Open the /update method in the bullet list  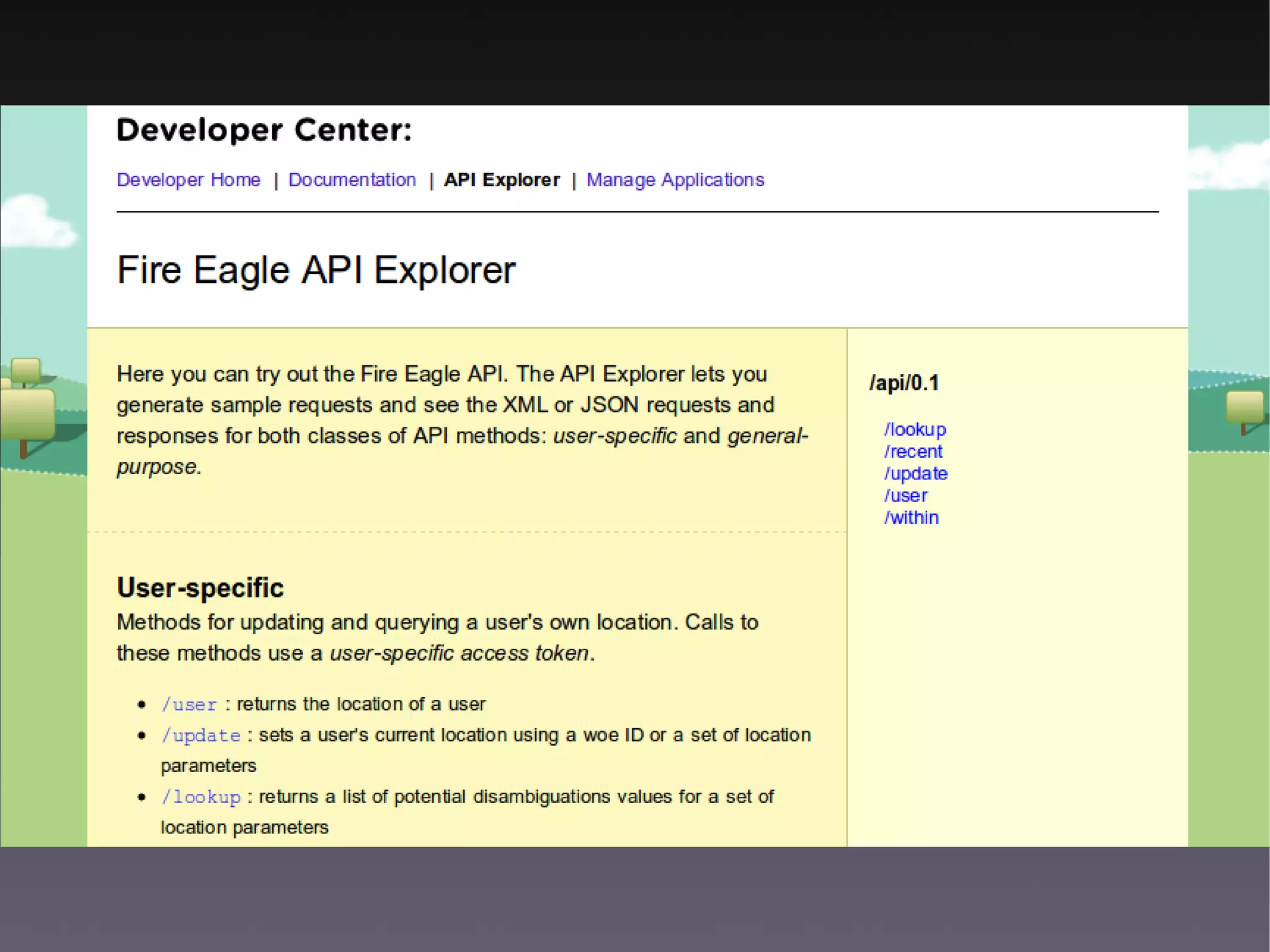click(x=200, y=736)
